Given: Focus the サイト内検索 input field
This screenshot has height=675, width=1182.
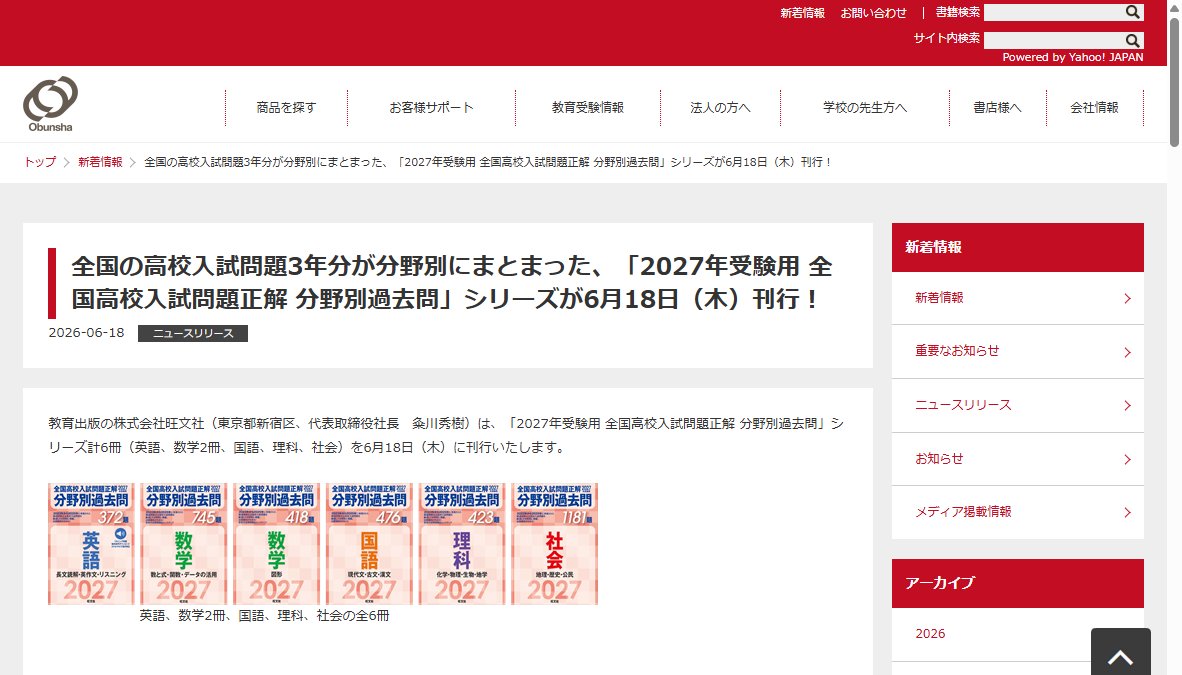Looking at the screenshot, I should 1055,40.
